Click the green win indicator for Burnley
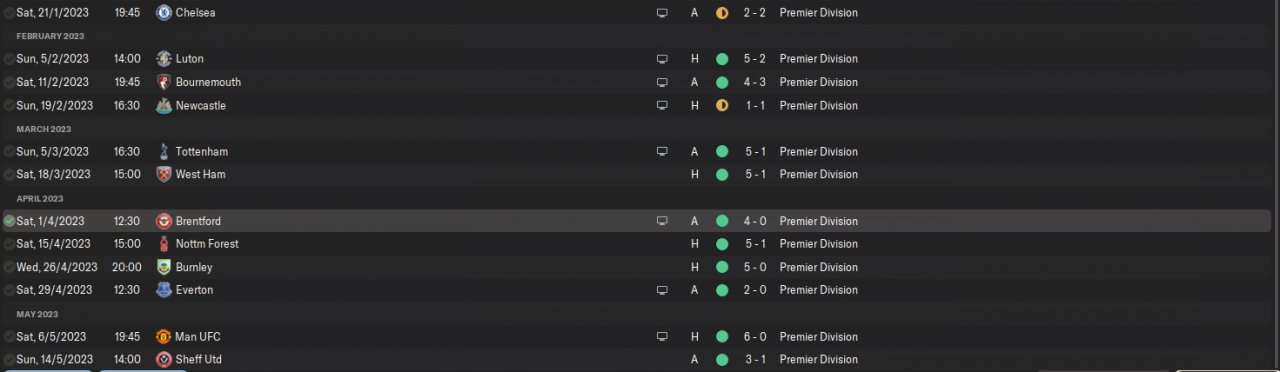The height and width of the screenshot is (372, 1280). tap(722, 267)
